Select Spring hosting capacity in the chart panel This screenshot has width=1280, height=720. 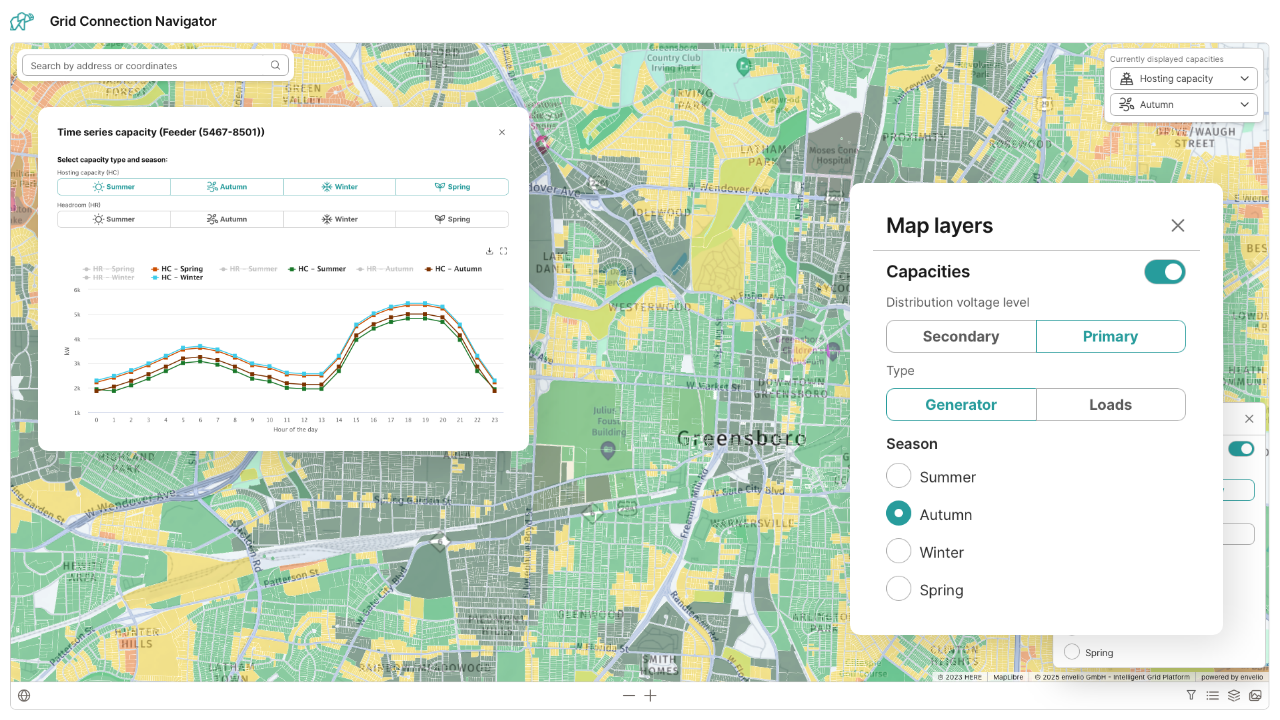coord(452,186)
